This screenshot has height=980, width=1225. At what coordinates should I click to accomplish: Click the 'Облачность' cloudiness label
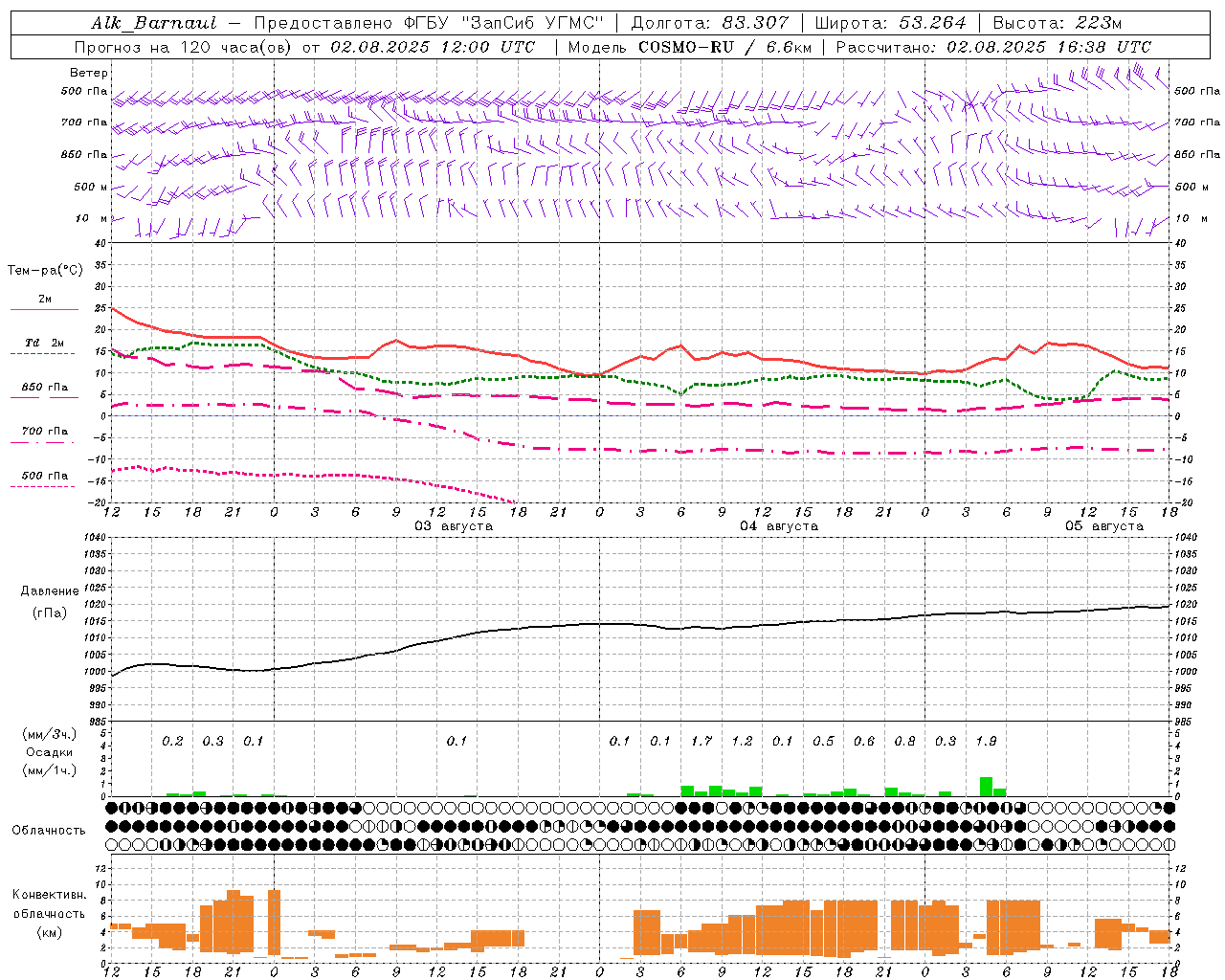[49, 830]
